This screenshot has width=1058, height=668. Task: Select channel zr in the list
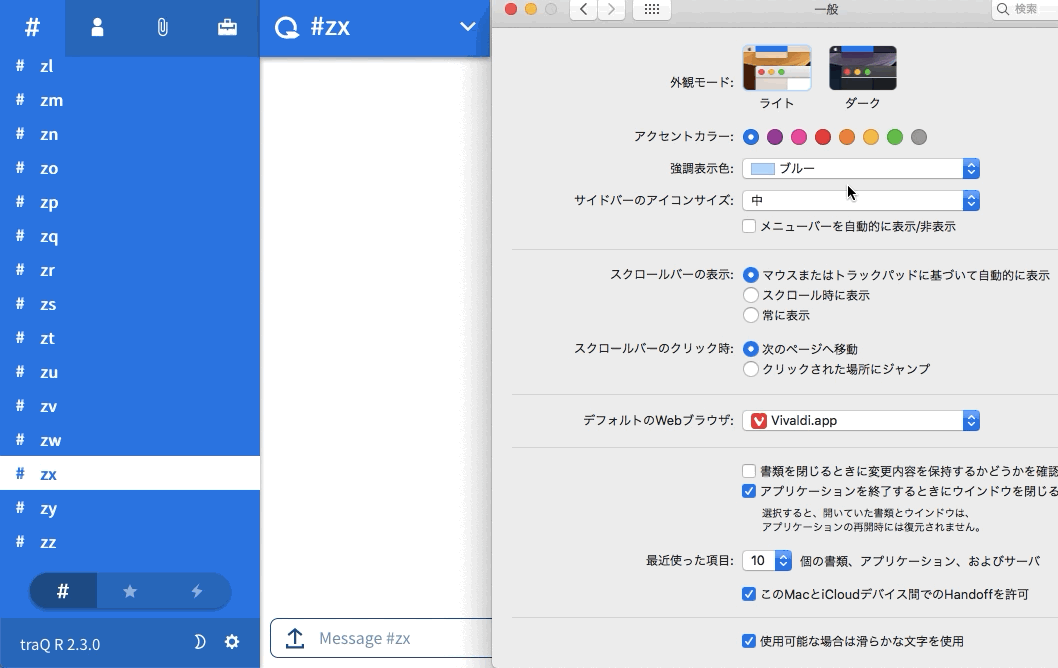coord(130,270)
